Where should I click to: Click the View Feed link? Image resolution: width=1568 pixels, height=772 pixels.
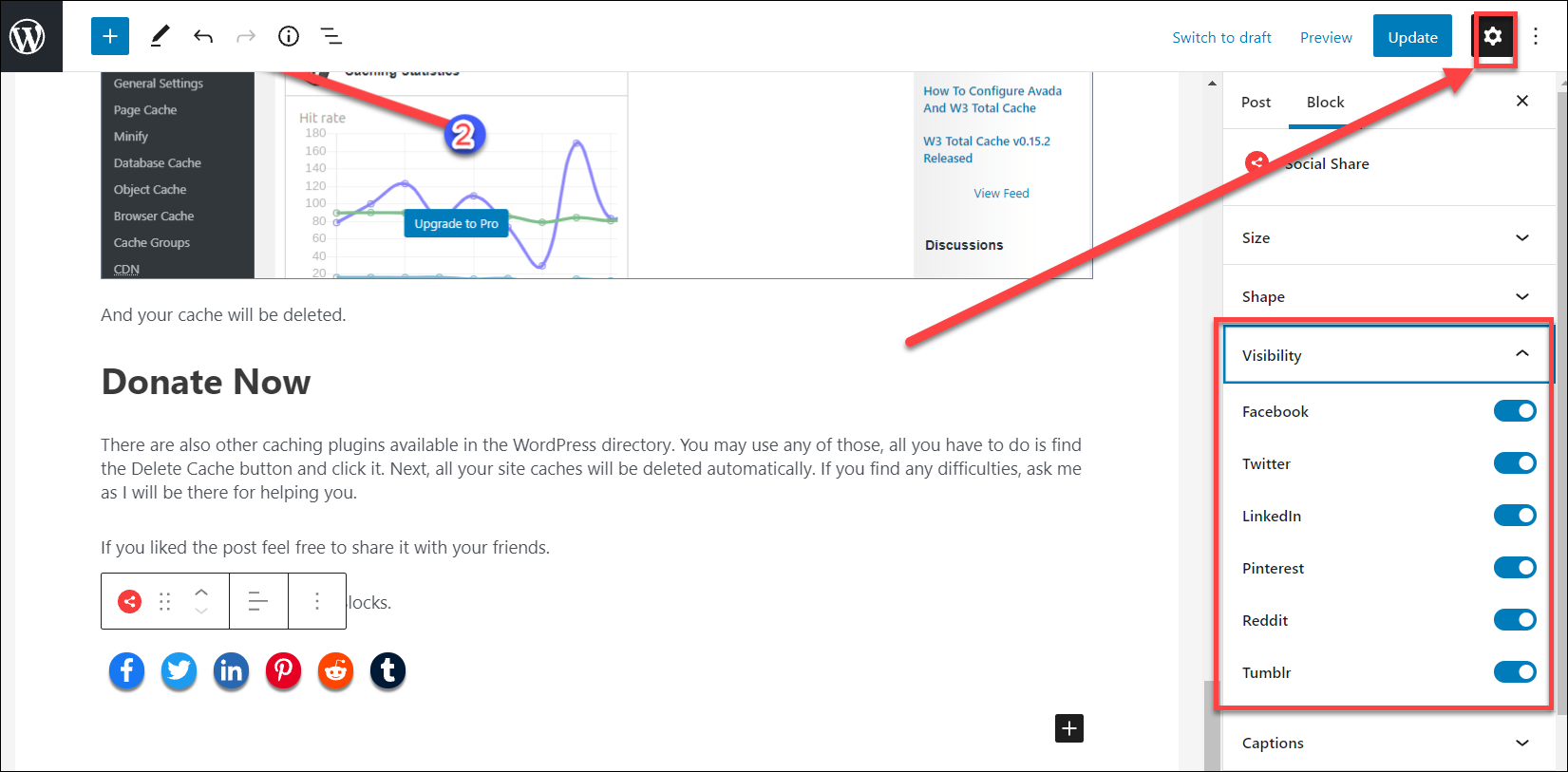1001,193
